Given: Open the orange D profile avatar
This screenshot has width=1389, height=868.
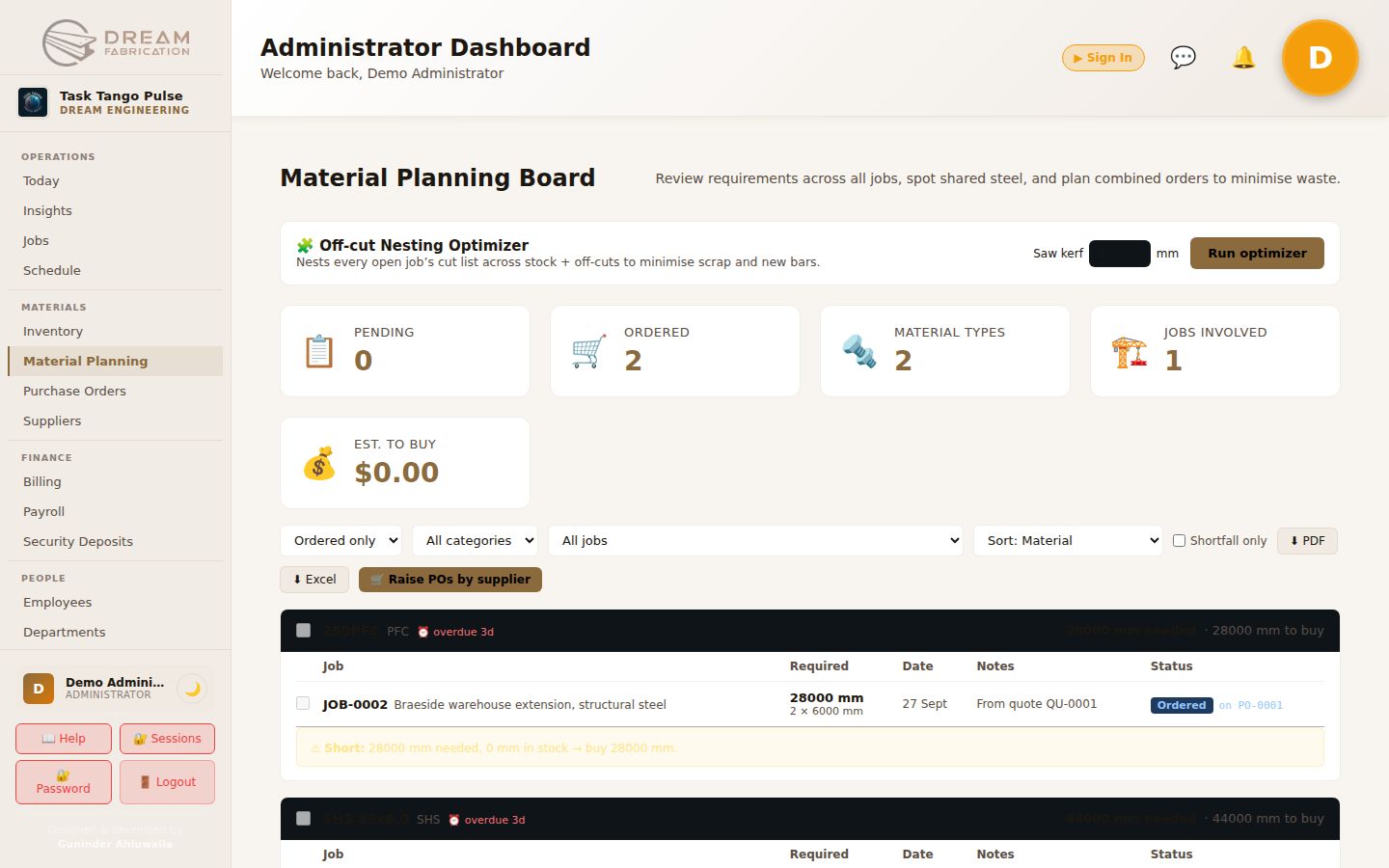Looking at the screenshot, I should 1320,58.
